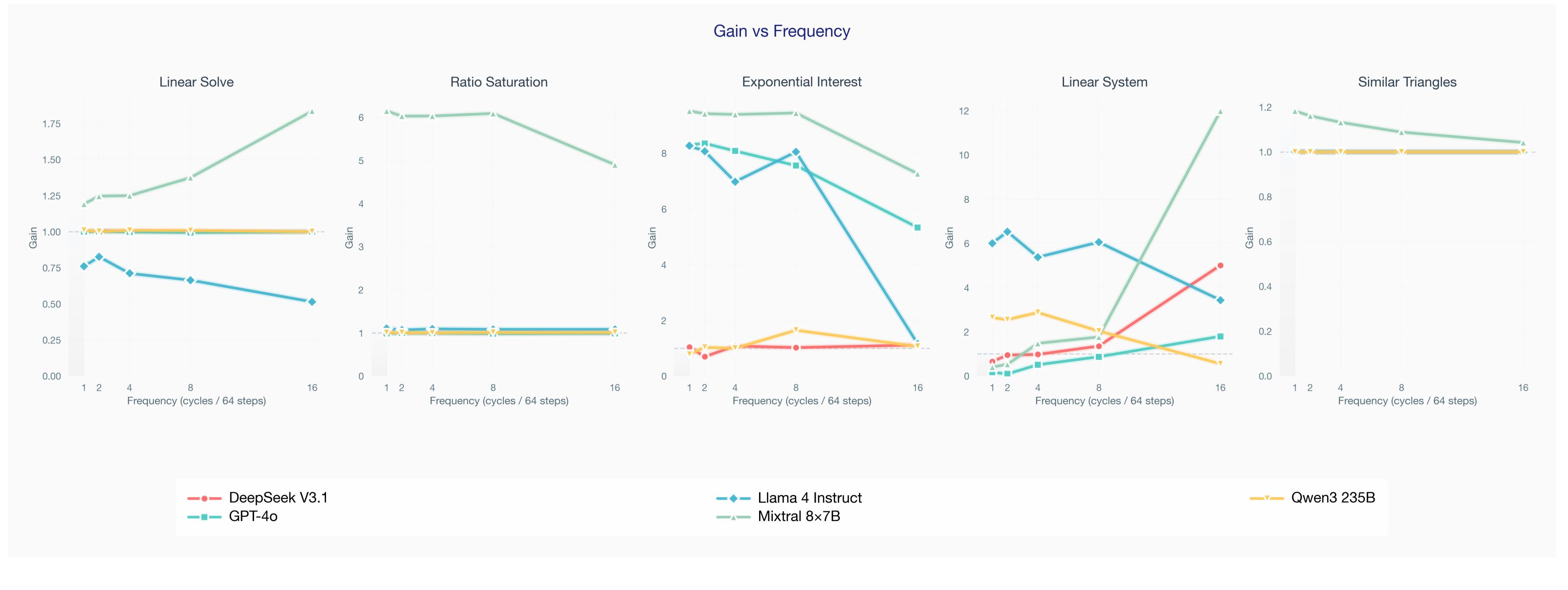The image size is (1568, 590).
Task: Toggle the Qwen3 235B legend label
Action: 1333,498
